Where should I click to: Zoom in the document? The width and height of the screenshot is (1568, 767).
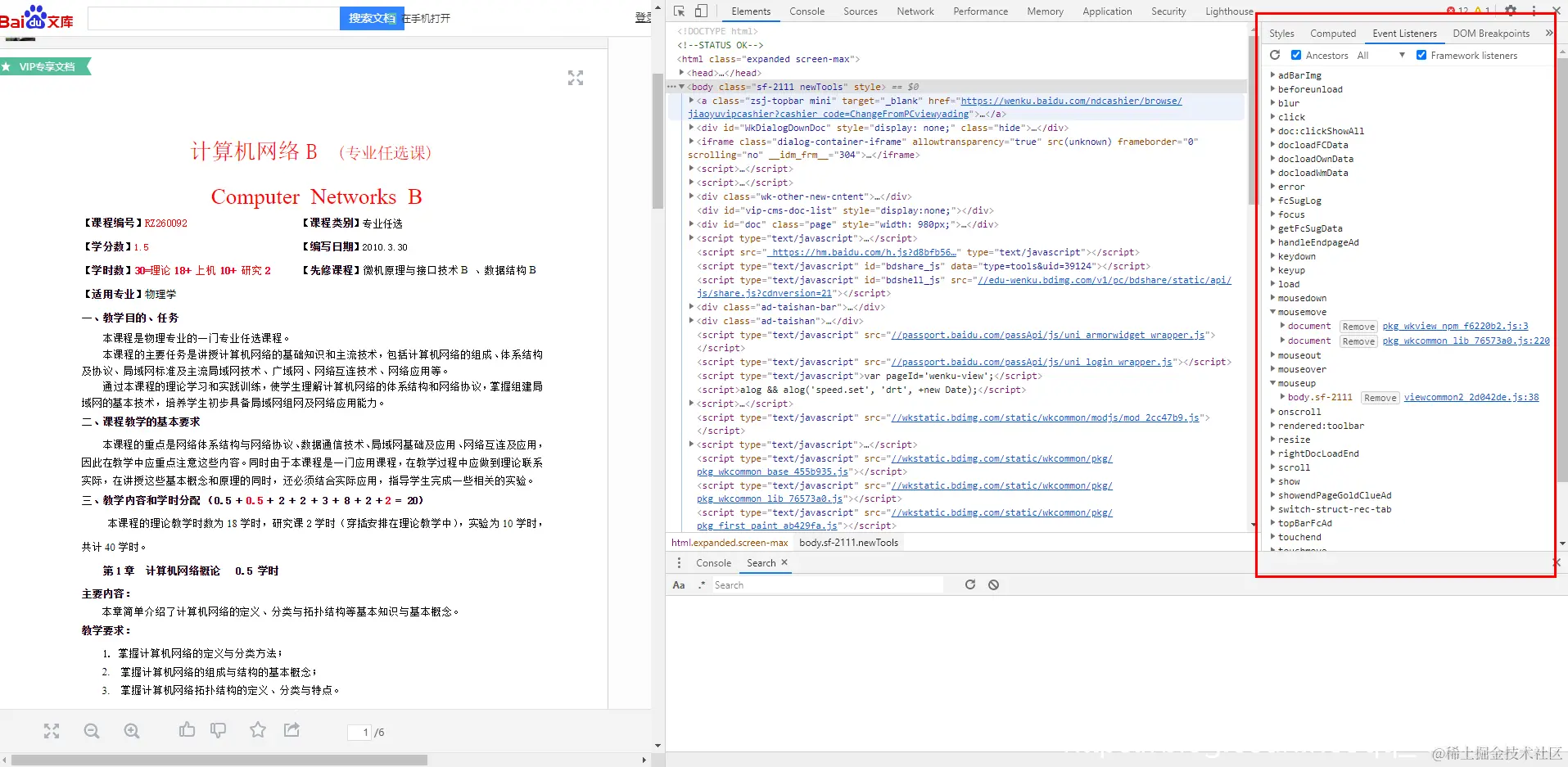point(132,731)
